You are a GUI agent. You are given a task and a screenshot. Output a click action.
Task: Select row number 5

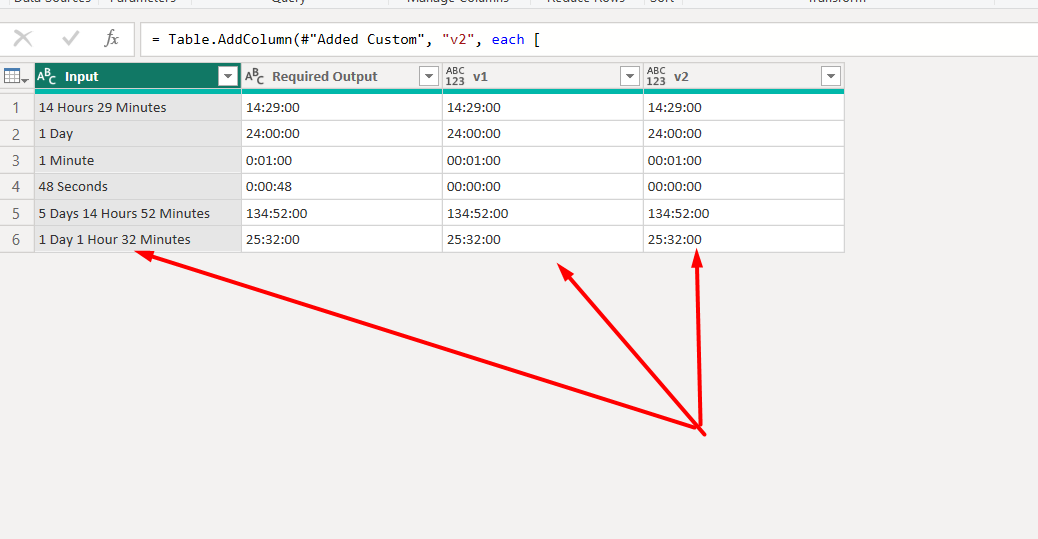tap(17, 213)
